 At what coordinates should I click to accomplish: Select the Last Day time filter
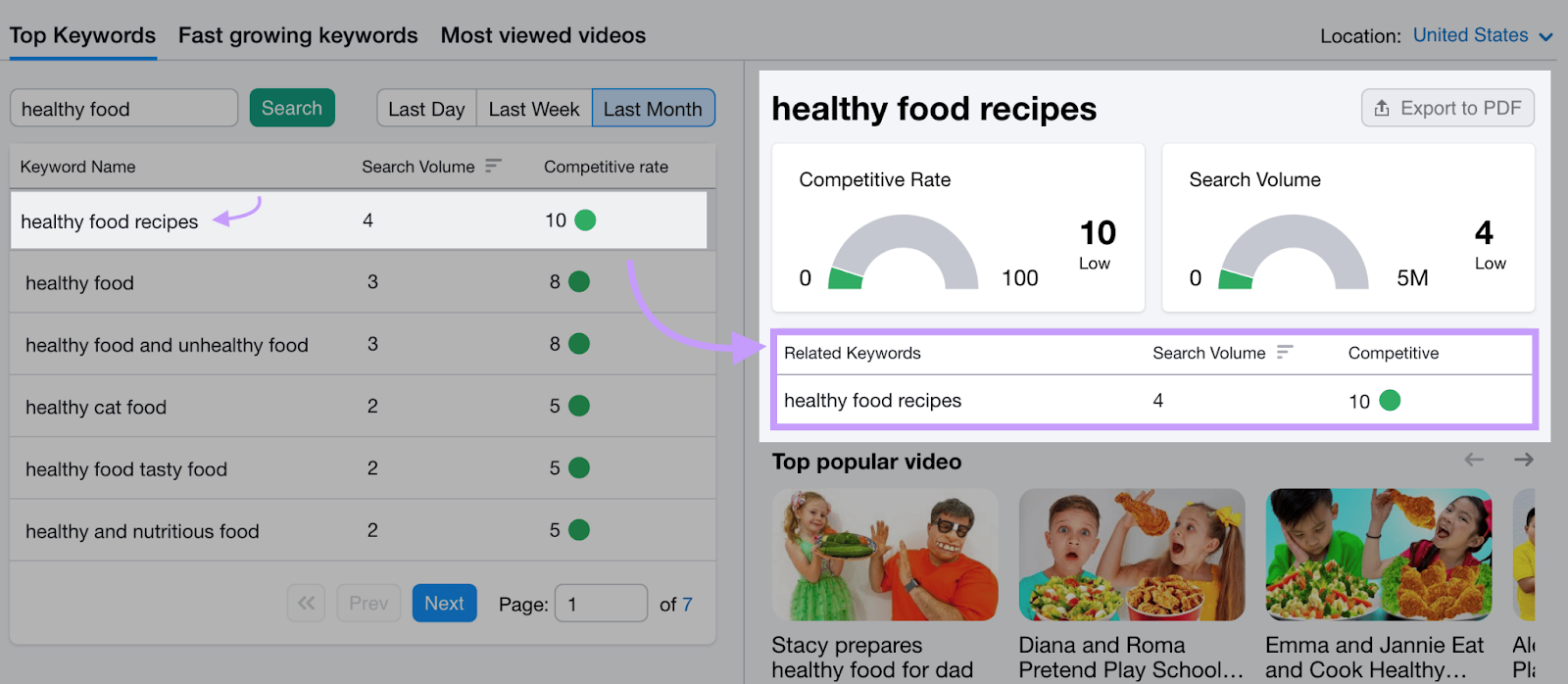[426, 109]
